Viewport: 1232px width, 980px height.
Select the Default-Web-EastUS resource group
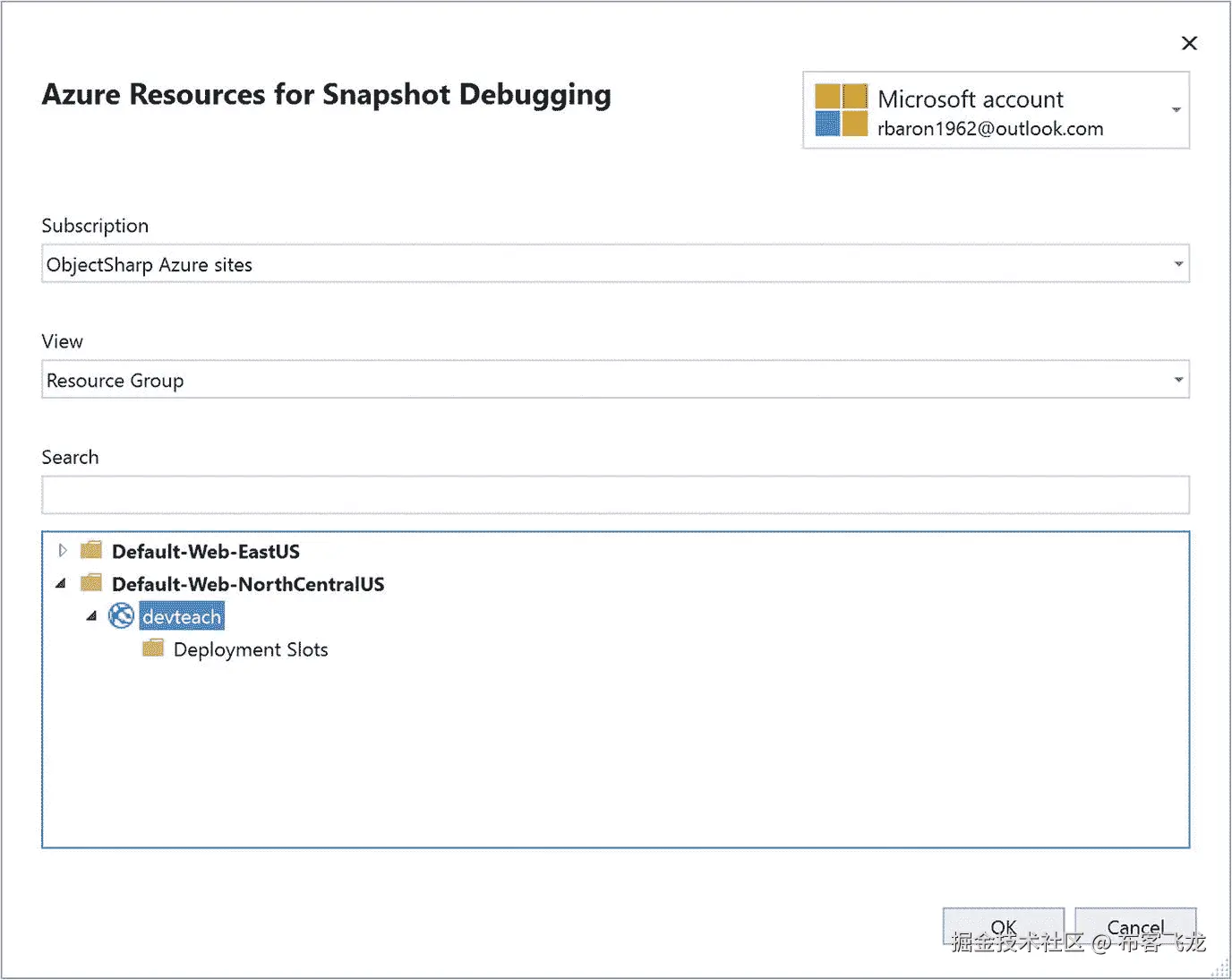pyautogui.click(x=206, y=551)
